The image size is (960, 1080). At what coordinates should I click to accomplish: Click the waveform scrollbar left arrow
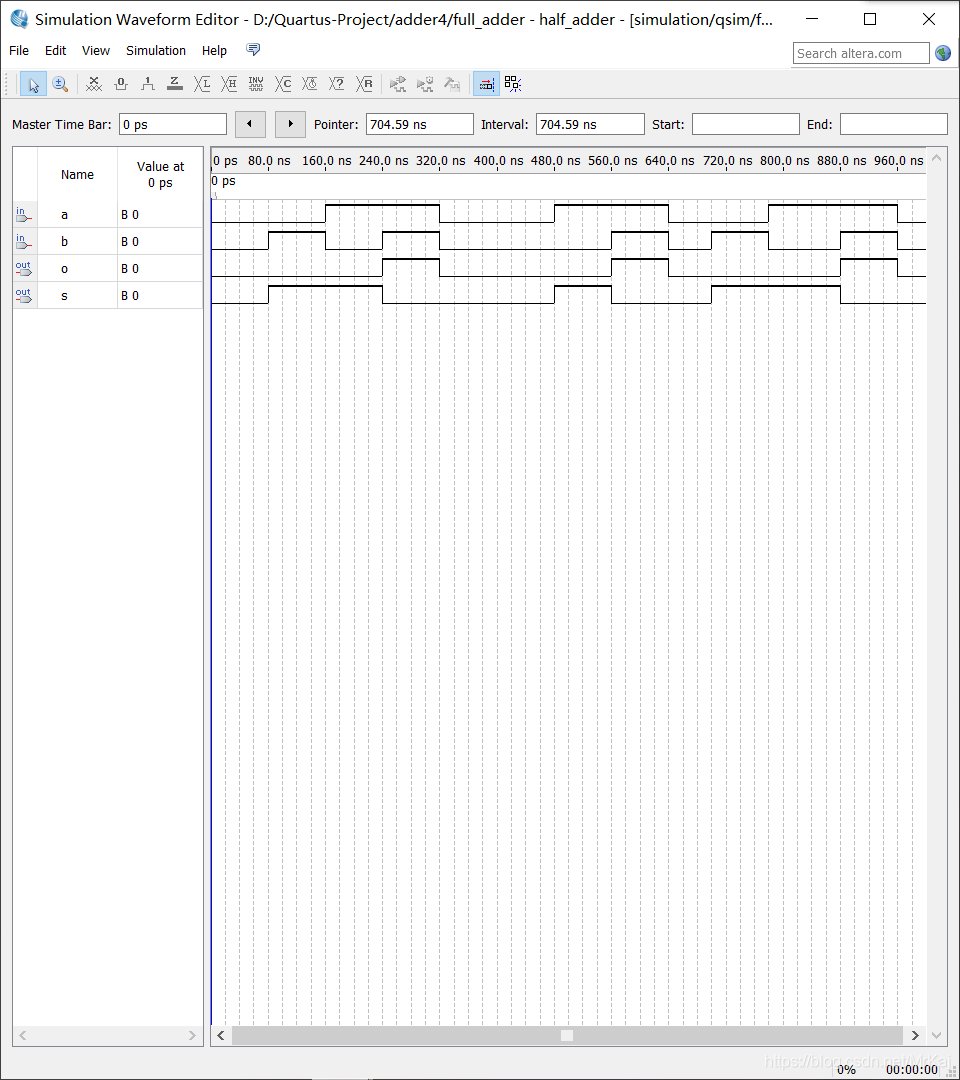(x=220, y=1035)
